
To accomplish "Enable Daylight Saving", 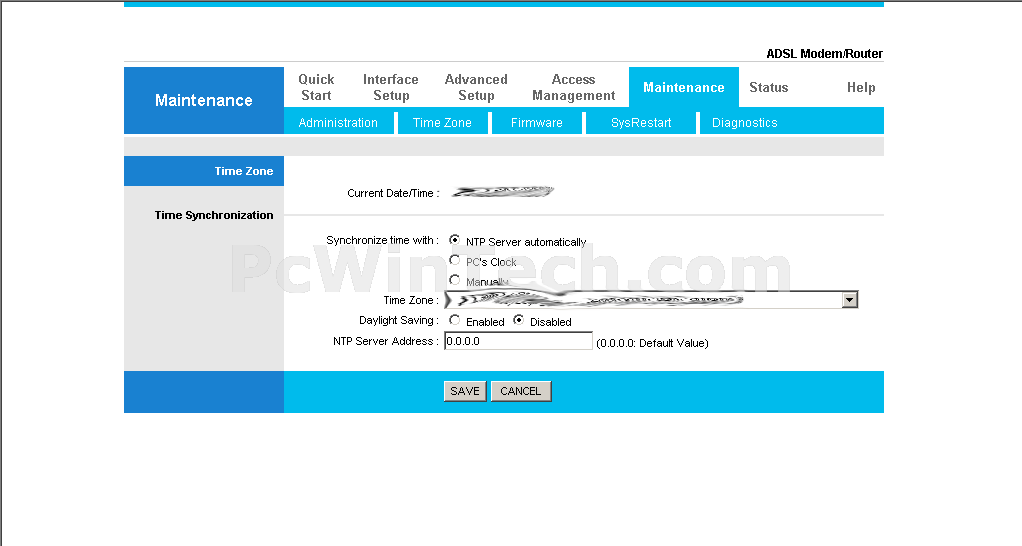I will coord(455,320).
